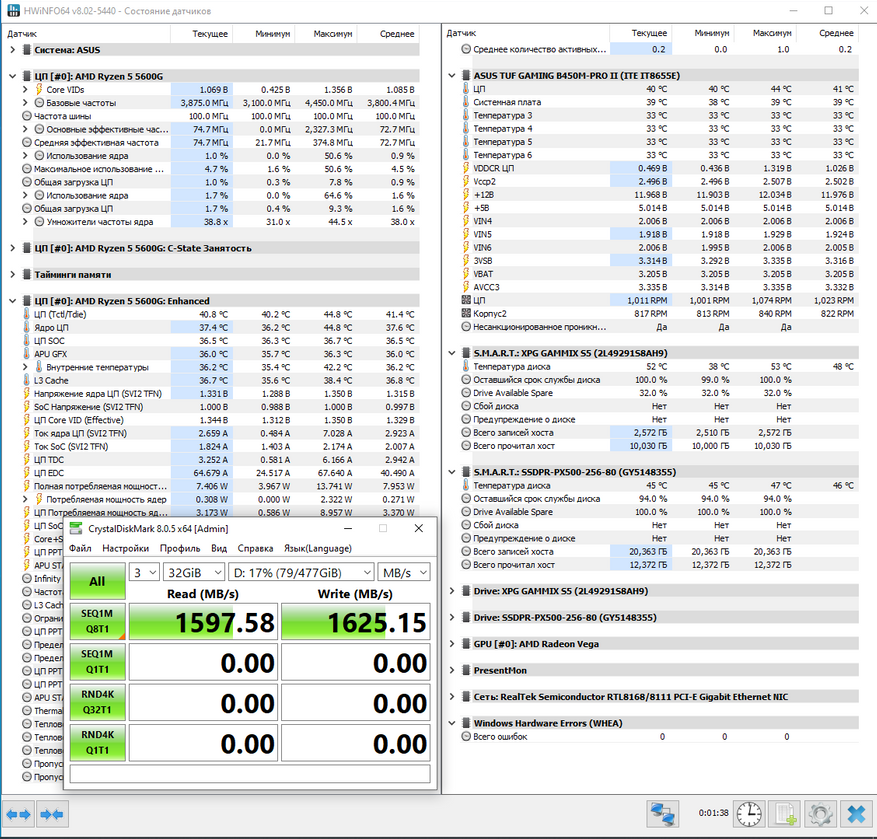Click the expand-layout arrows icon in HWiNFO

18,814
